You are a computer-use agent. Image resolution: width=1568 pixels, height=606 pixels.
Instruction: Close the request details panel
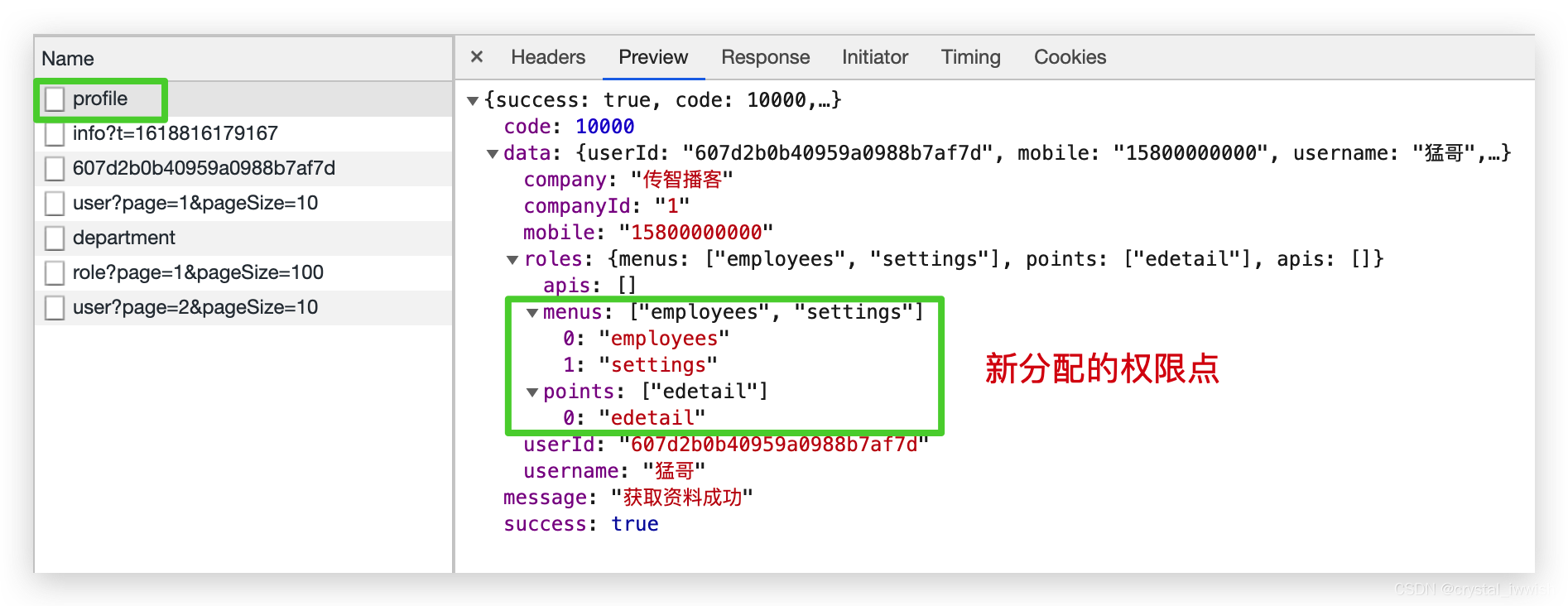477,56
